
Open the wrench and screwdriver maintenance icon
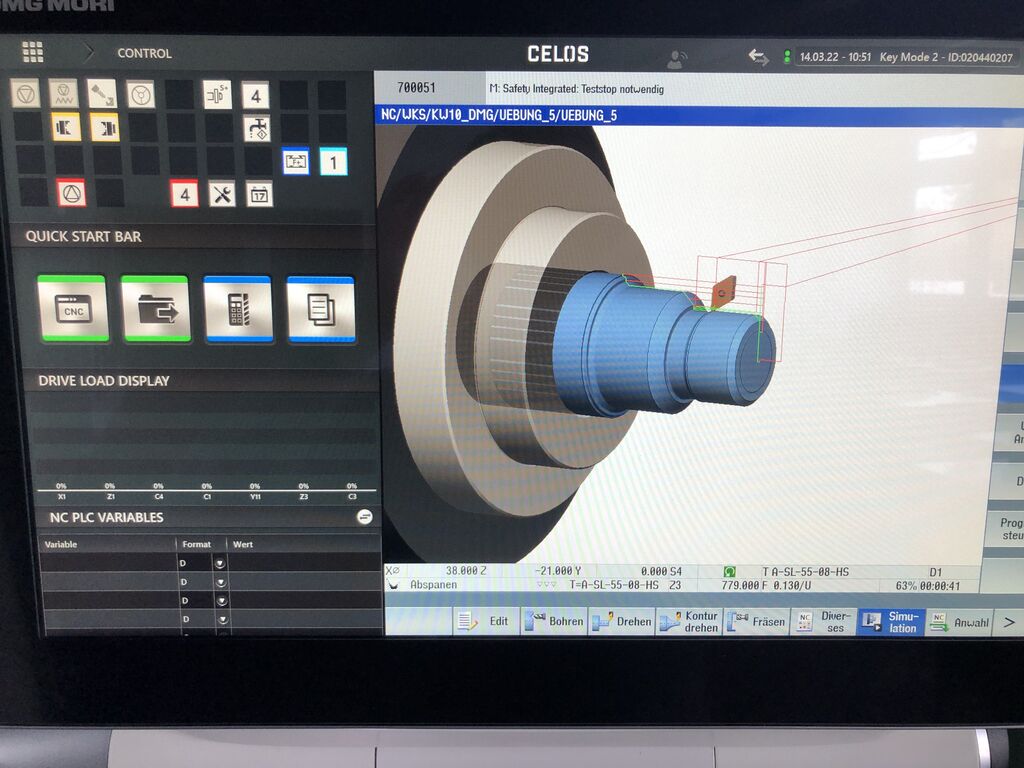[x=222, y=194]
